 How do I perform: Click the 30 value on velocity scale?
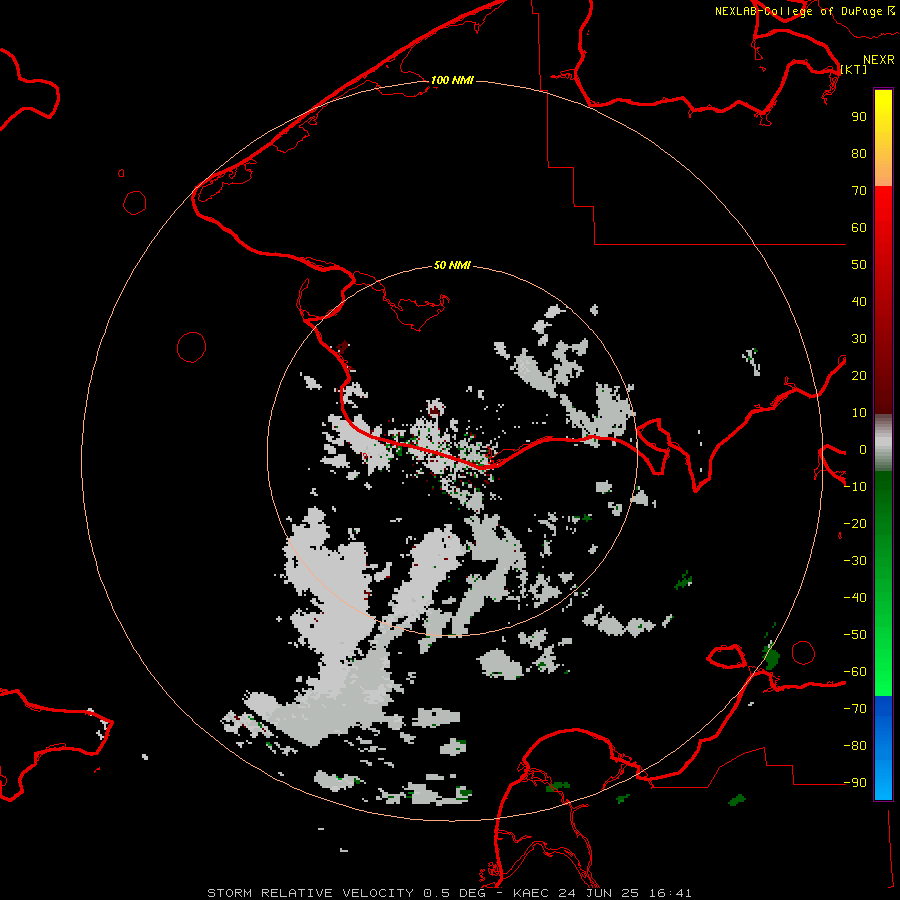click(x=859, y=339)
